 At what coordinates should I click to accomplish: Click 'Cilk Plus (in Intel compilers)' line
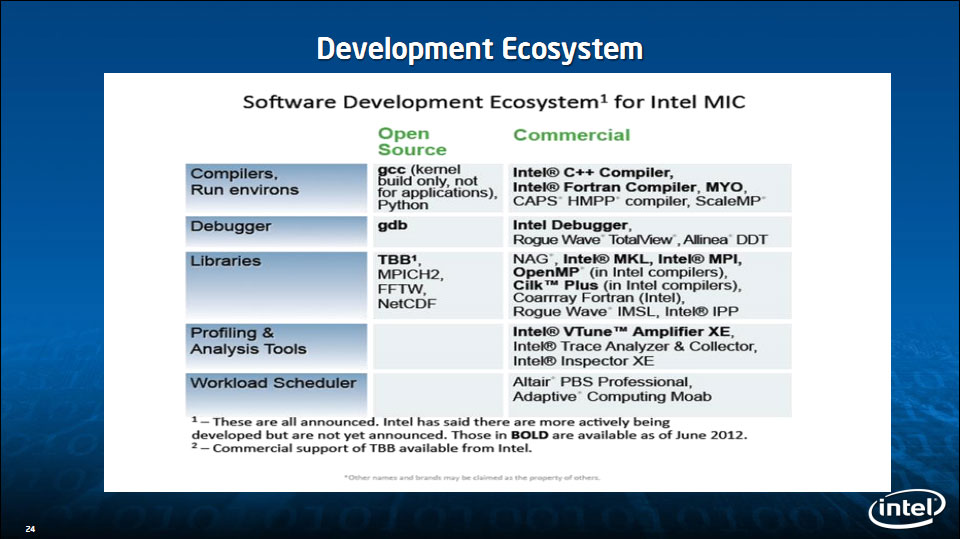[x=627, y=285]
